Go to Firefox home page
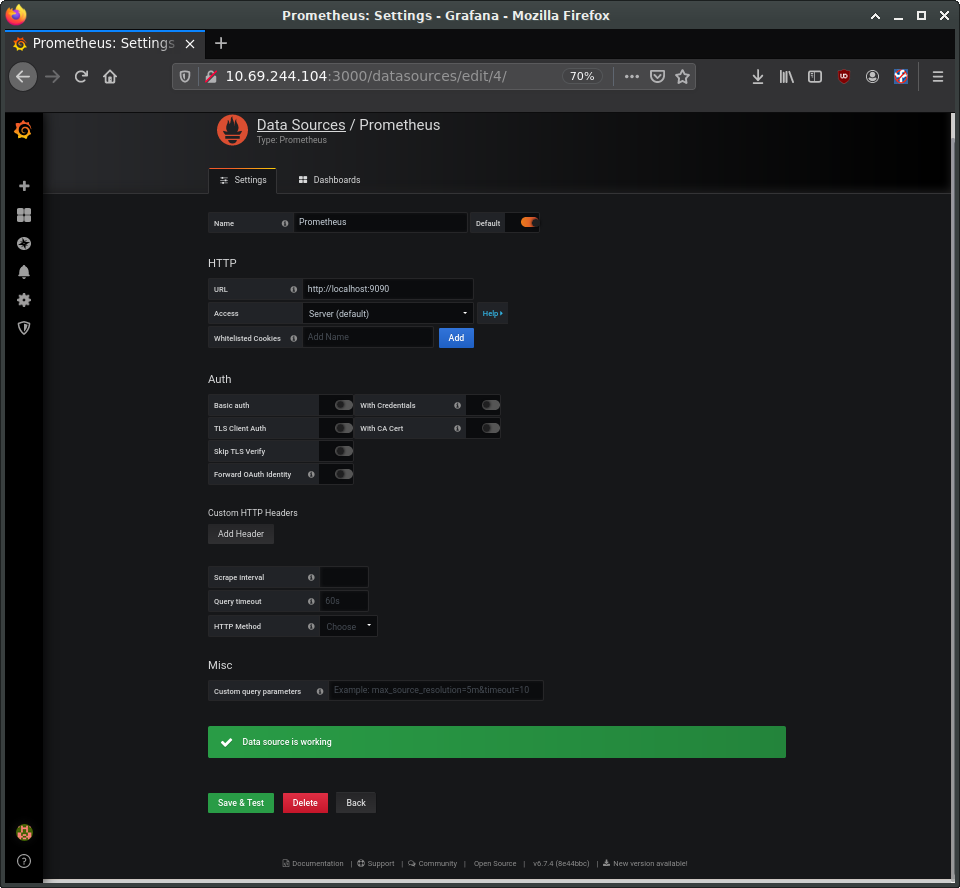The image size is (960, 888). (x=110, y=77)
